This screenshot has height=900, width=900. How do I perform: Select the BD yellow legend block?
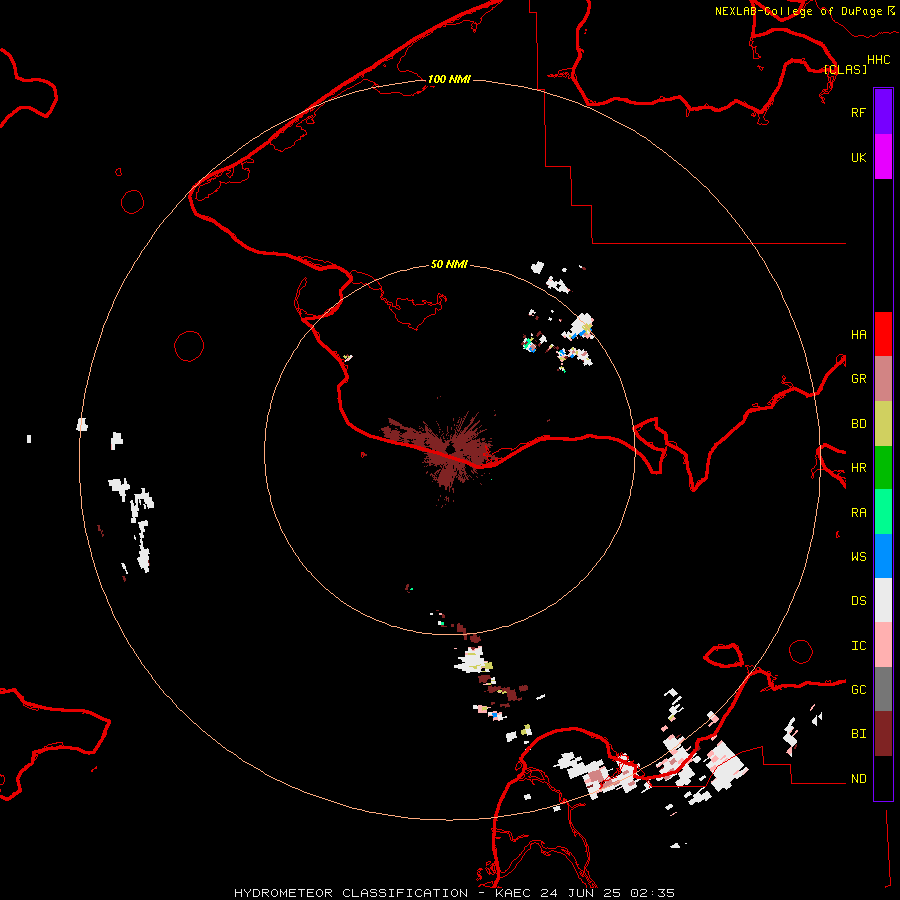pyautogui.click(x=883, y=424)
